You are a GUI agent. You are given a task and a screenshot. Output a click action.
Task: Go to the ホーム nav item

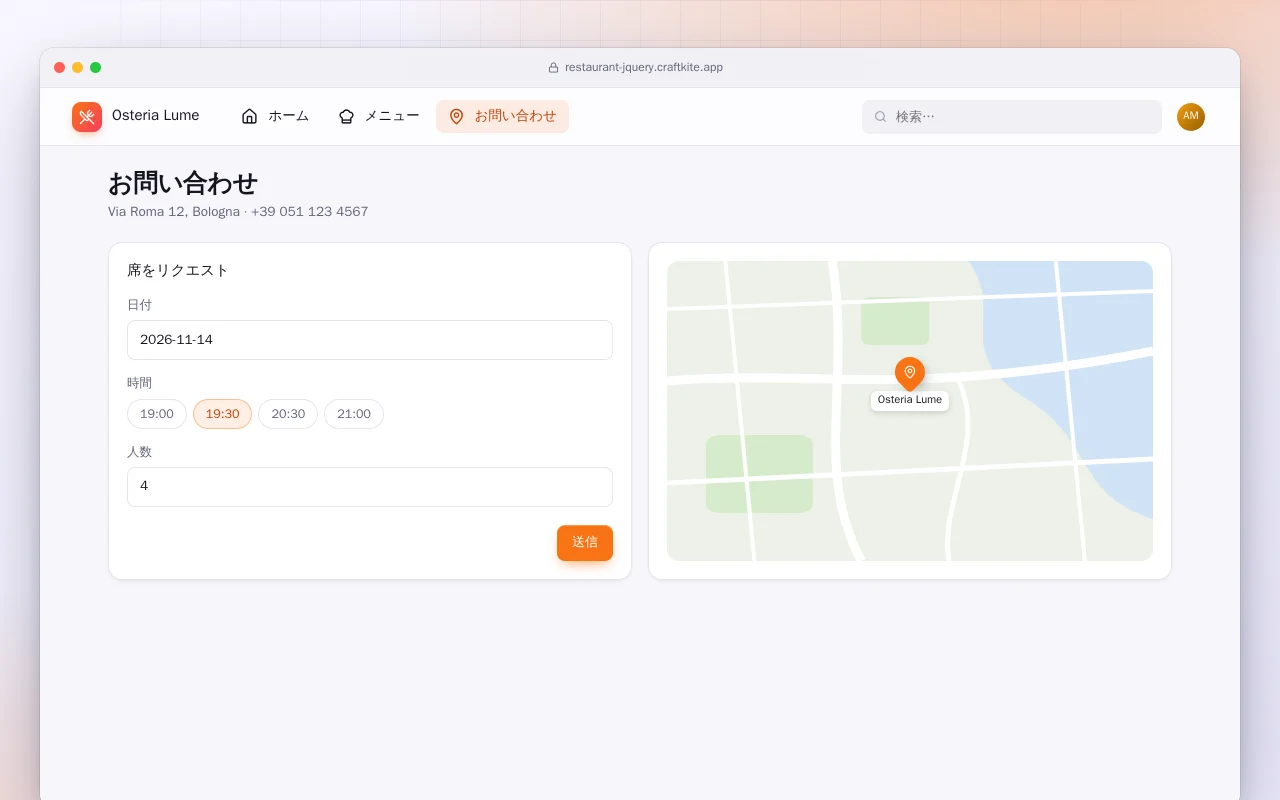coord(275,116)
